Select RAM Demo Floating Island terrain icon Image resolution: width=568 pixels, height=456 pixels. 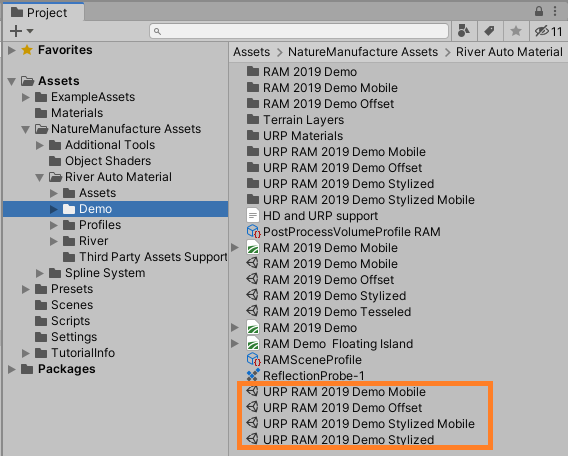click(x=253, y=343)
